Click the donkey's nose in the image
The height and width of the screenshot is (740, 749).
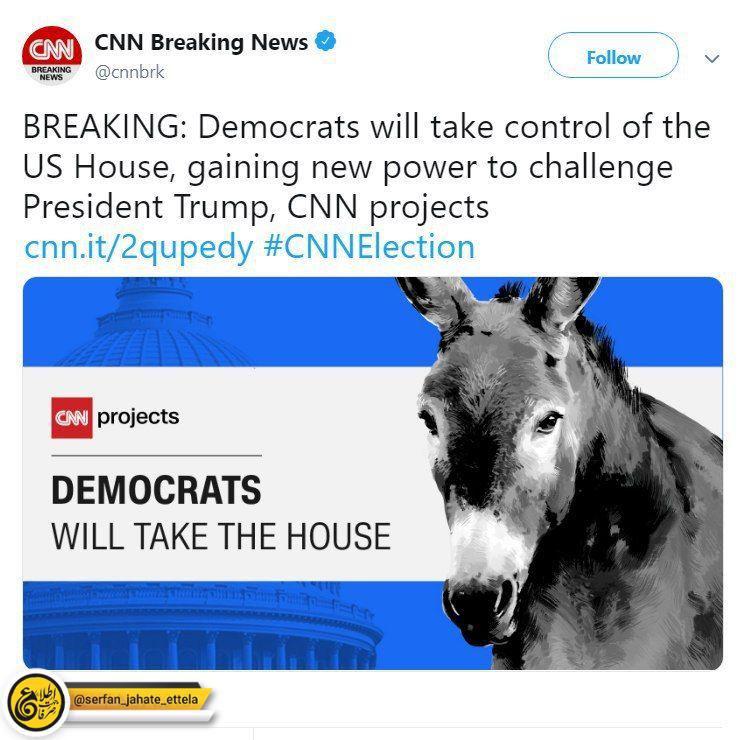pyautogui.click(x=480, y=604)
